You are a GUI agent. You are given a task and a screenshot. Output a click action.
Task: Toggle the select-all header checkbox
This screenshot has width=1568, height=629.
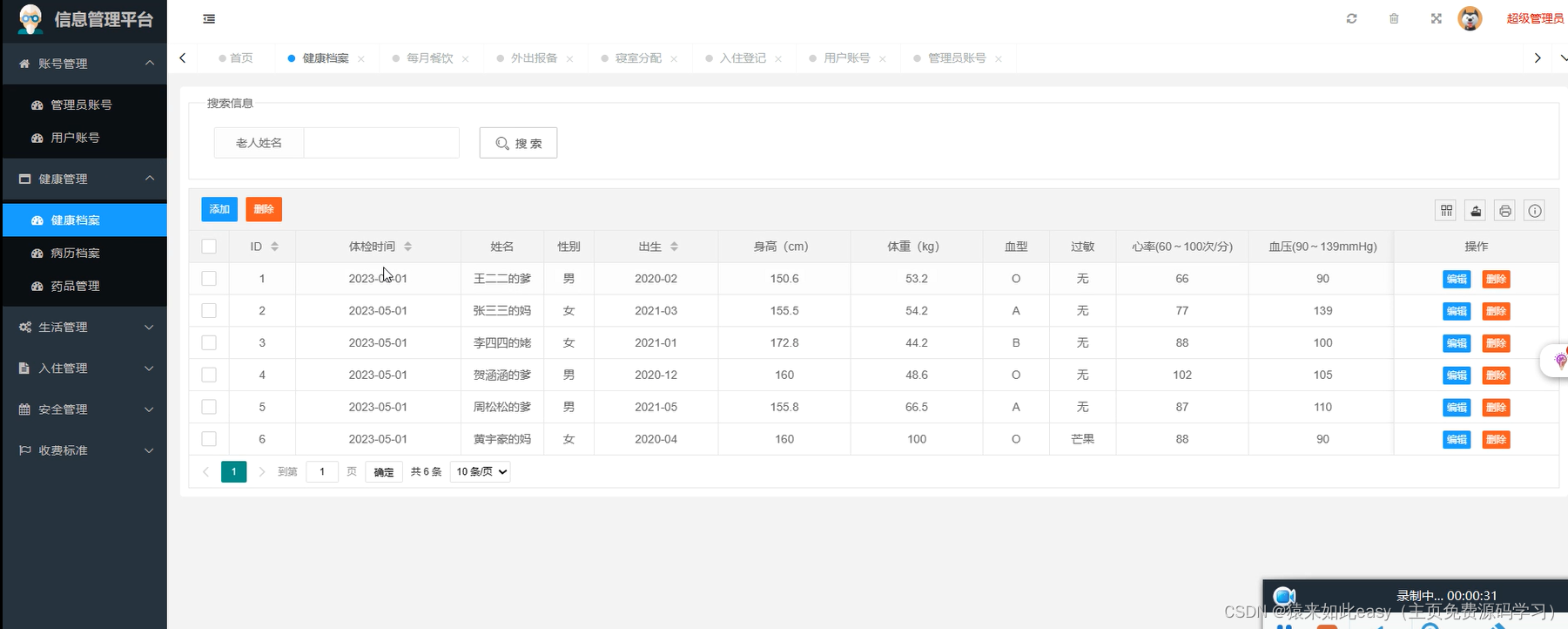209,247
